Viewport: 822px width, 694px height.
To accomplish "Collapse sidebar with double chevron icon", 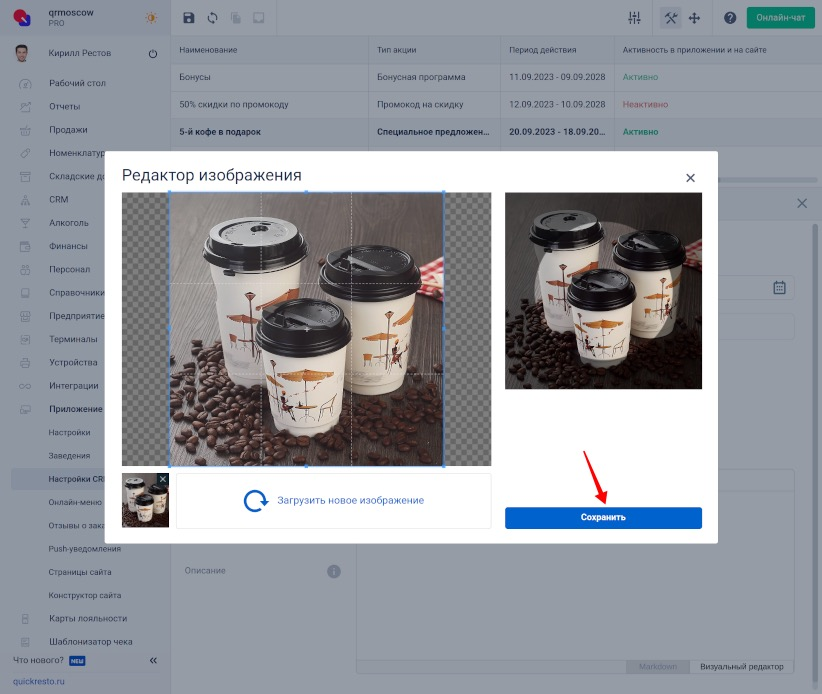I will pyautogui.click(x=153, y=660).
